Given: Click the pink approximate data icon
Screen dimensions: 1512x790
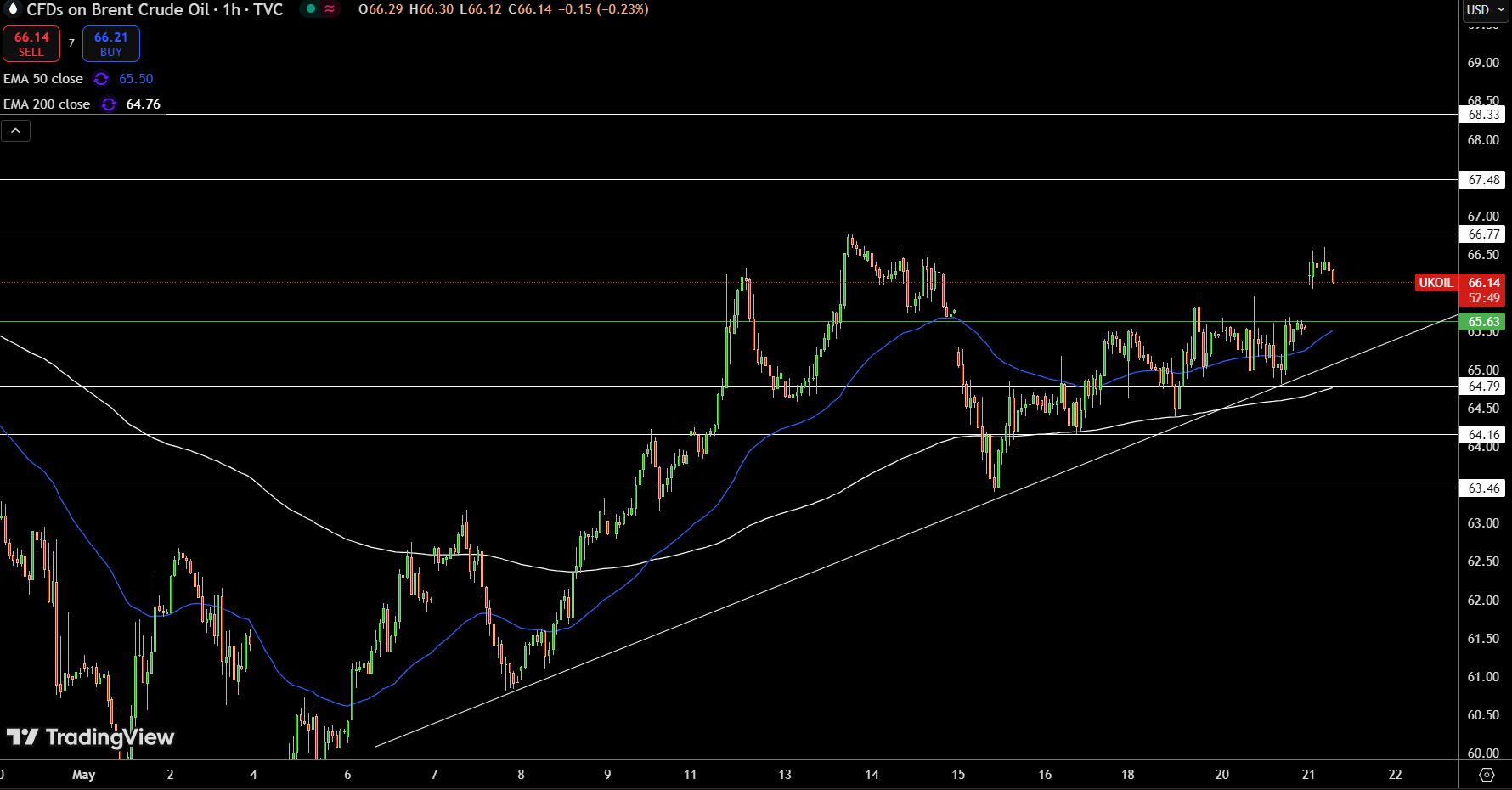Looking at the screenshot, I should coord(330,9).
